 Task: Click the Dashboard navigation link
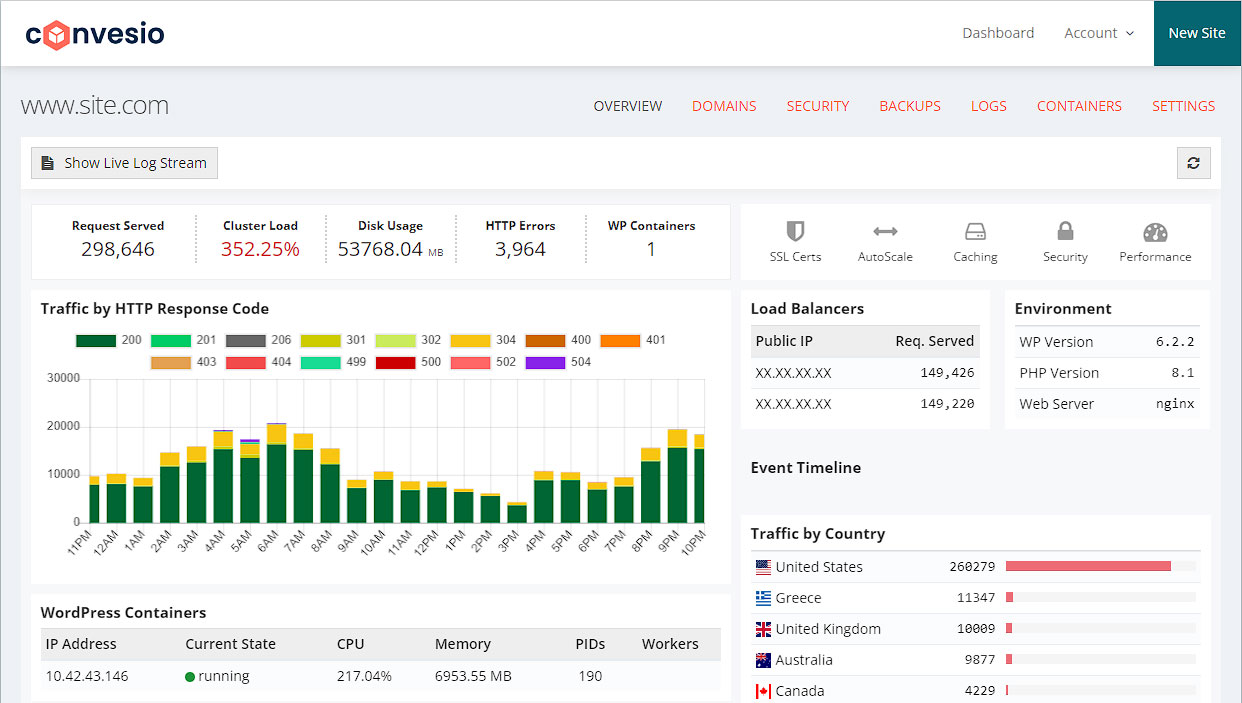click(x=998, y=33)
